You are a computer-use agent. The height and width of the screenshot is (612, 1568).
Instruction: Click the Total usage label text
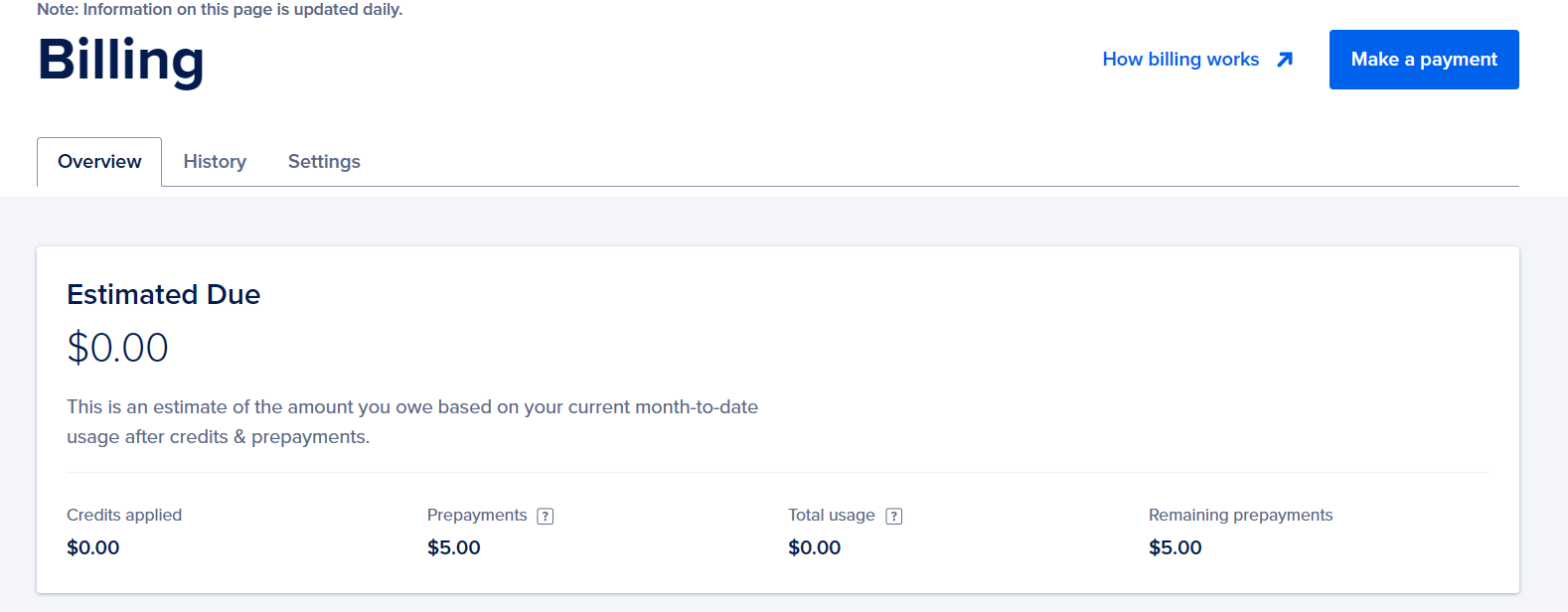[832, 515]
